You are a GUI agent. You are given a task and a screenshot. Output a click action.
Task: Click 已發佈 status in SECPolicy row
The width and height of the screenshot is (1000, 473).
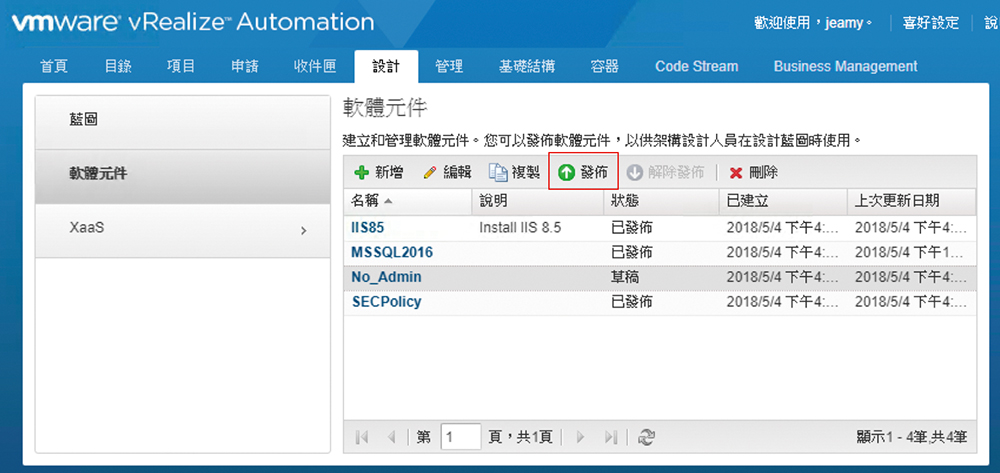click(631, 302)
